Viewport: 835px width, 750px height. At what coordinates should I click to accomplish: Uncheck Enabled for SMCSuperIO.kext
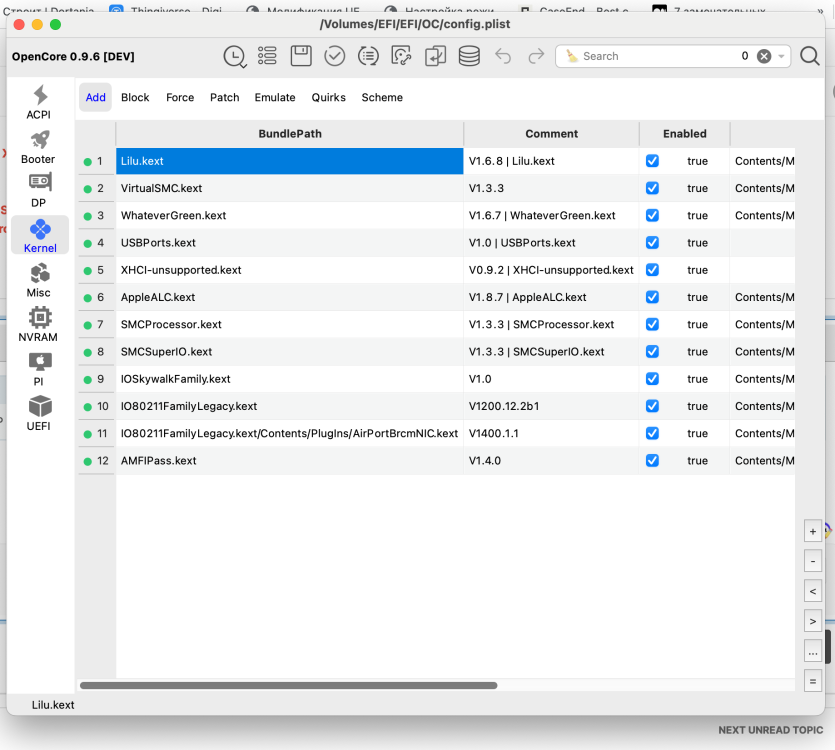652,352
